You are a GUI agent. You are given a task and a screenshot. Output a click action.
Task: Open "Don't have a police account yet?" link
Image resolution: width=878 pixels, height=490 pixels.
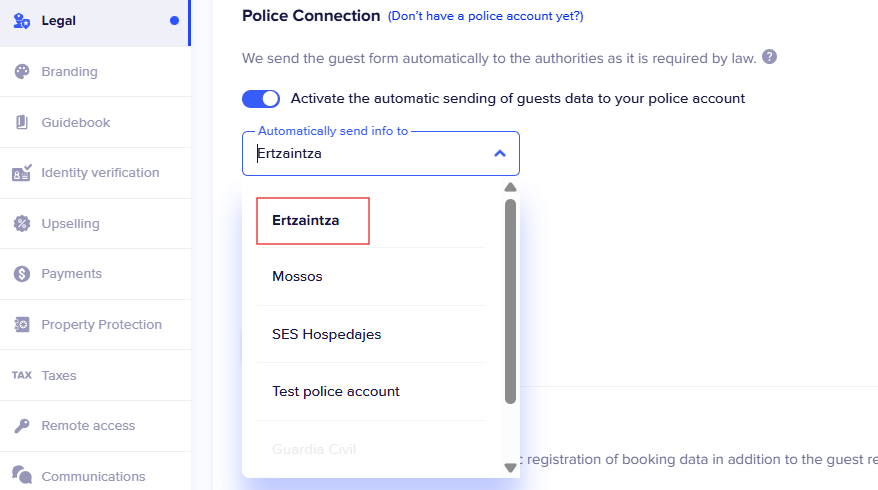point(486,16)
